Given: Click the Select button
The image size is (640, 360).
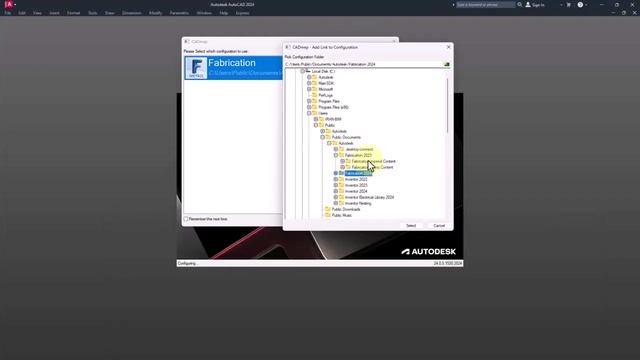Looking at the screenshot, I should pyautogui.click(x=411, y=226).
